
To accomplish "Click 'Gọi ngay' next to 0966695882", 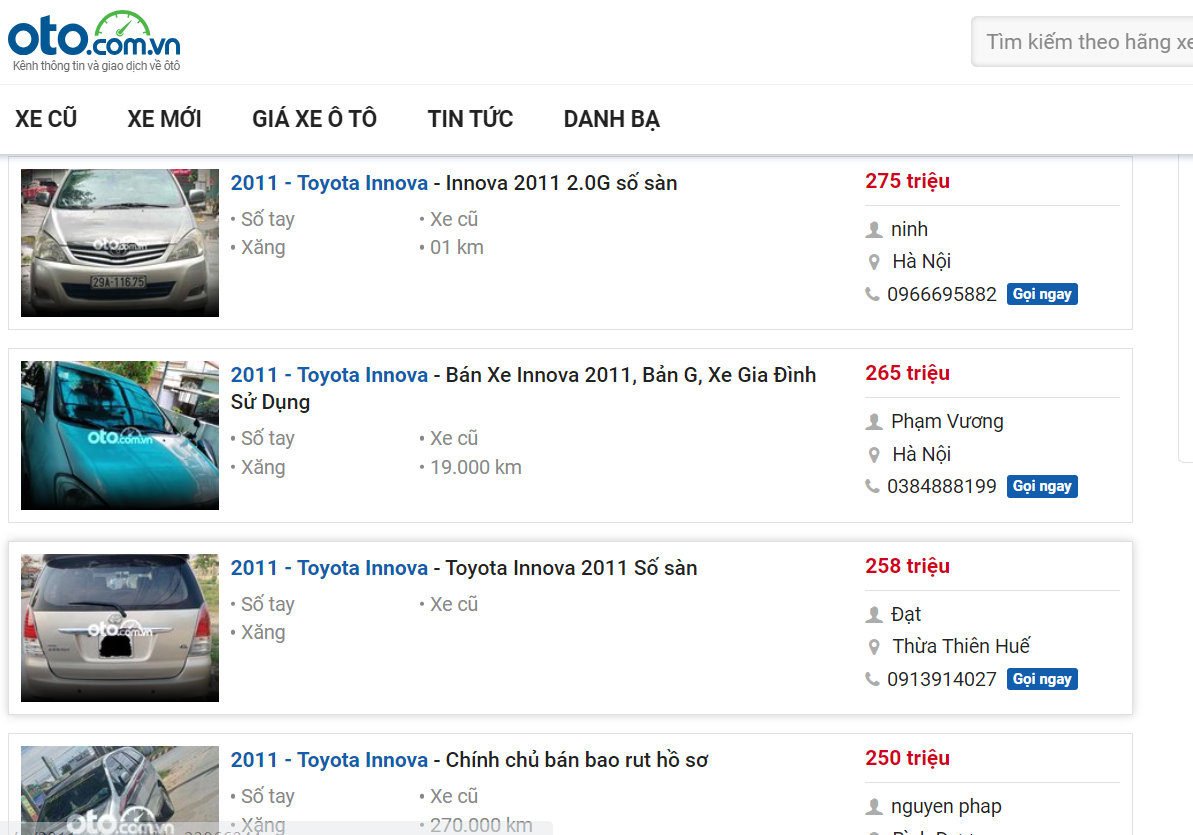I will point(1042,294).
